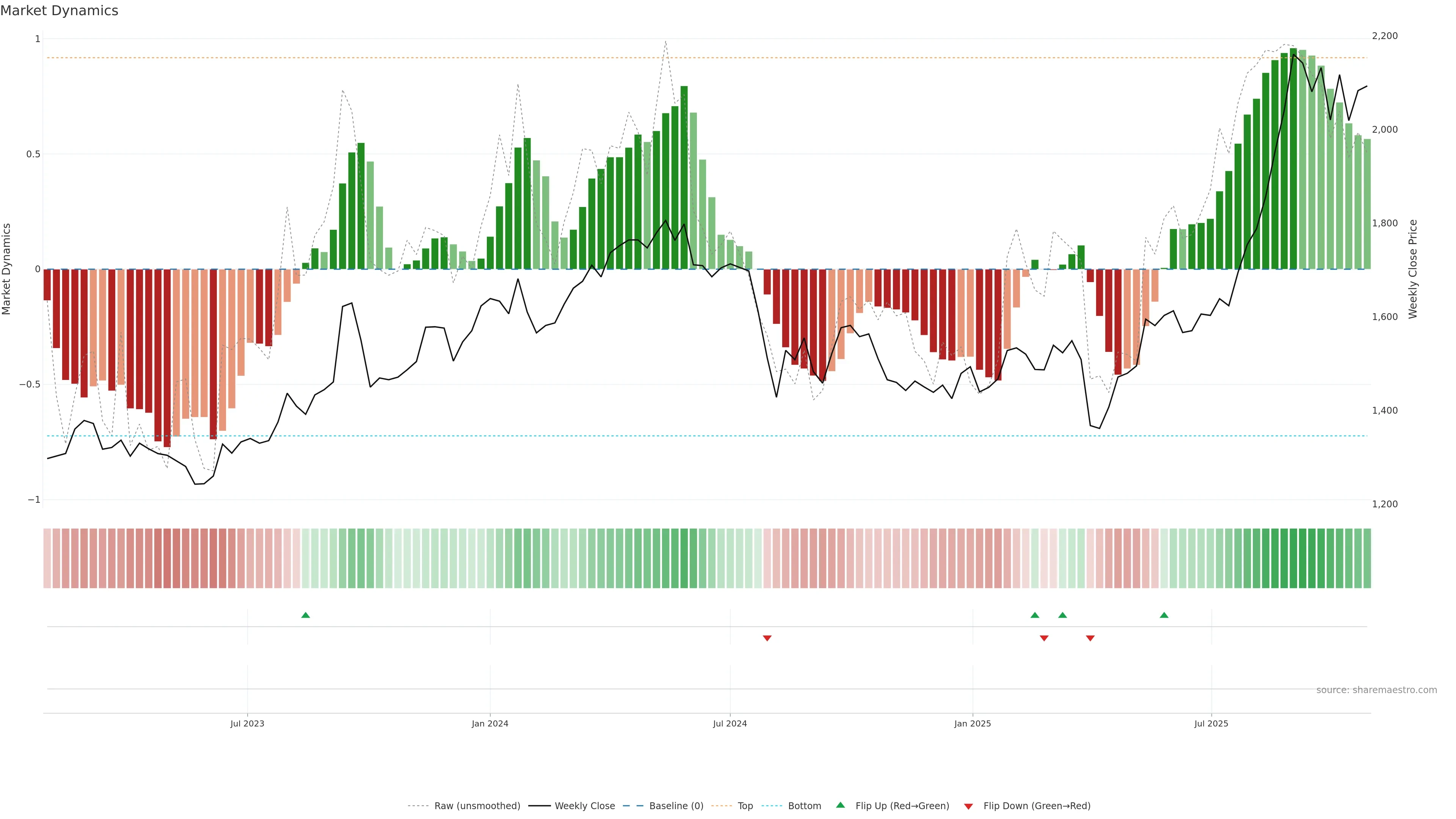Click the green triangle icon in the legend
Image resolution: width=1456 pixels, height=819 pixels.
click(x=841, y=805)
